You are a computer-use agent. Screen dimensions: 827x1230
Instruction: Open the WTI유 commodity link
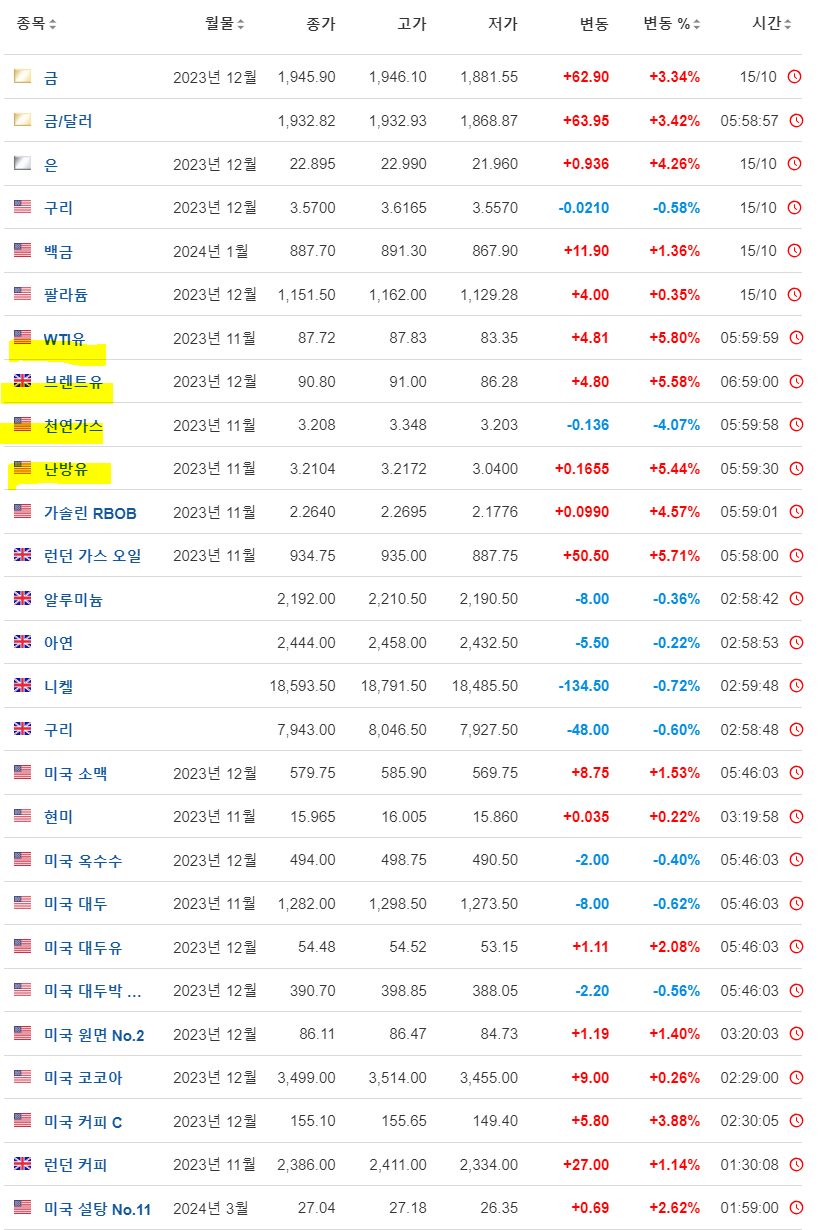click(65, 339)
